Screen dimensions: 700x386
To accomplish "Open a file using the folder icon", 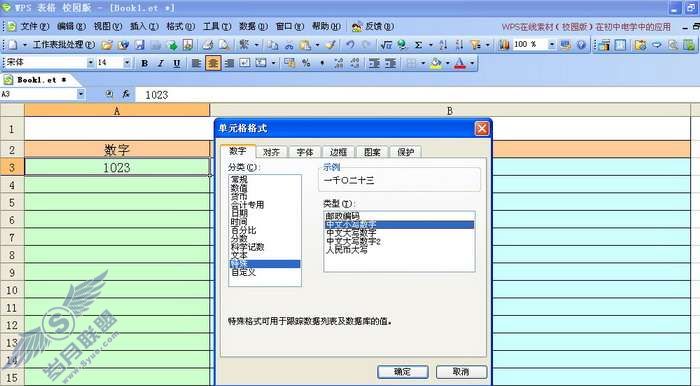I will coord(106,45).
